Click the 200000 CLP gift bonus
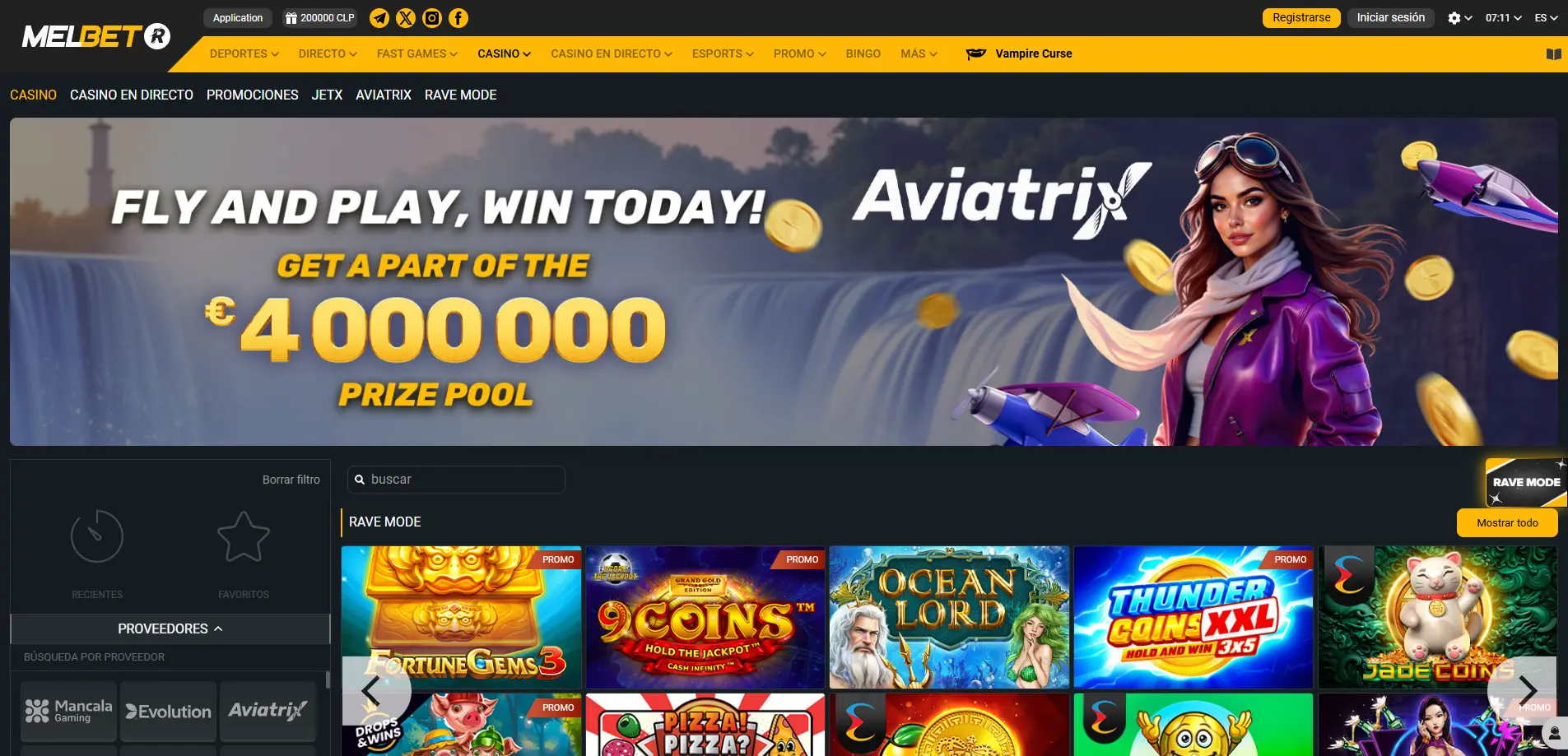Image resolution: width=1568 pixels, height=756 pixels. point(320,18)
